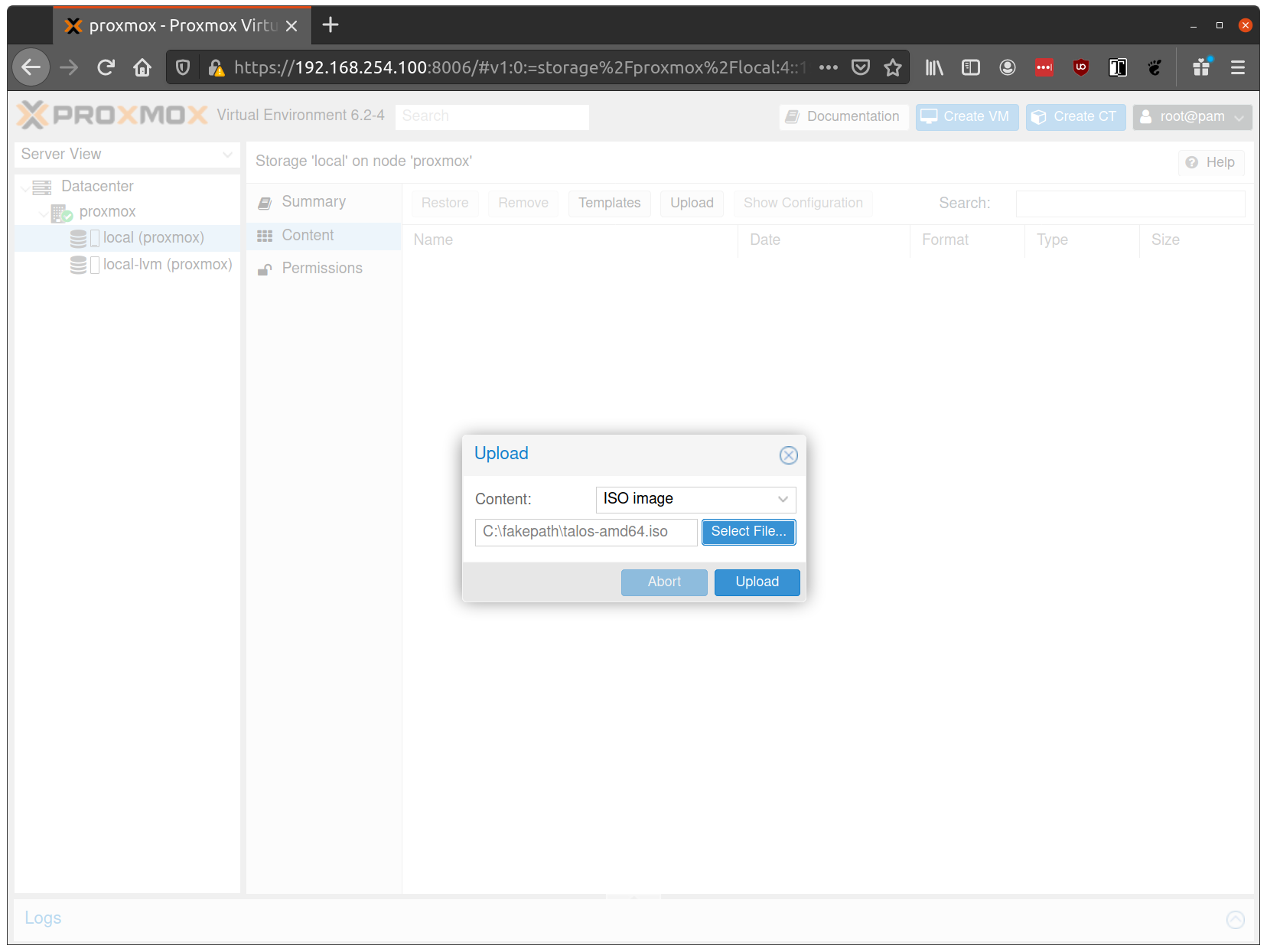Open a new browser tab

coord(331,25)
